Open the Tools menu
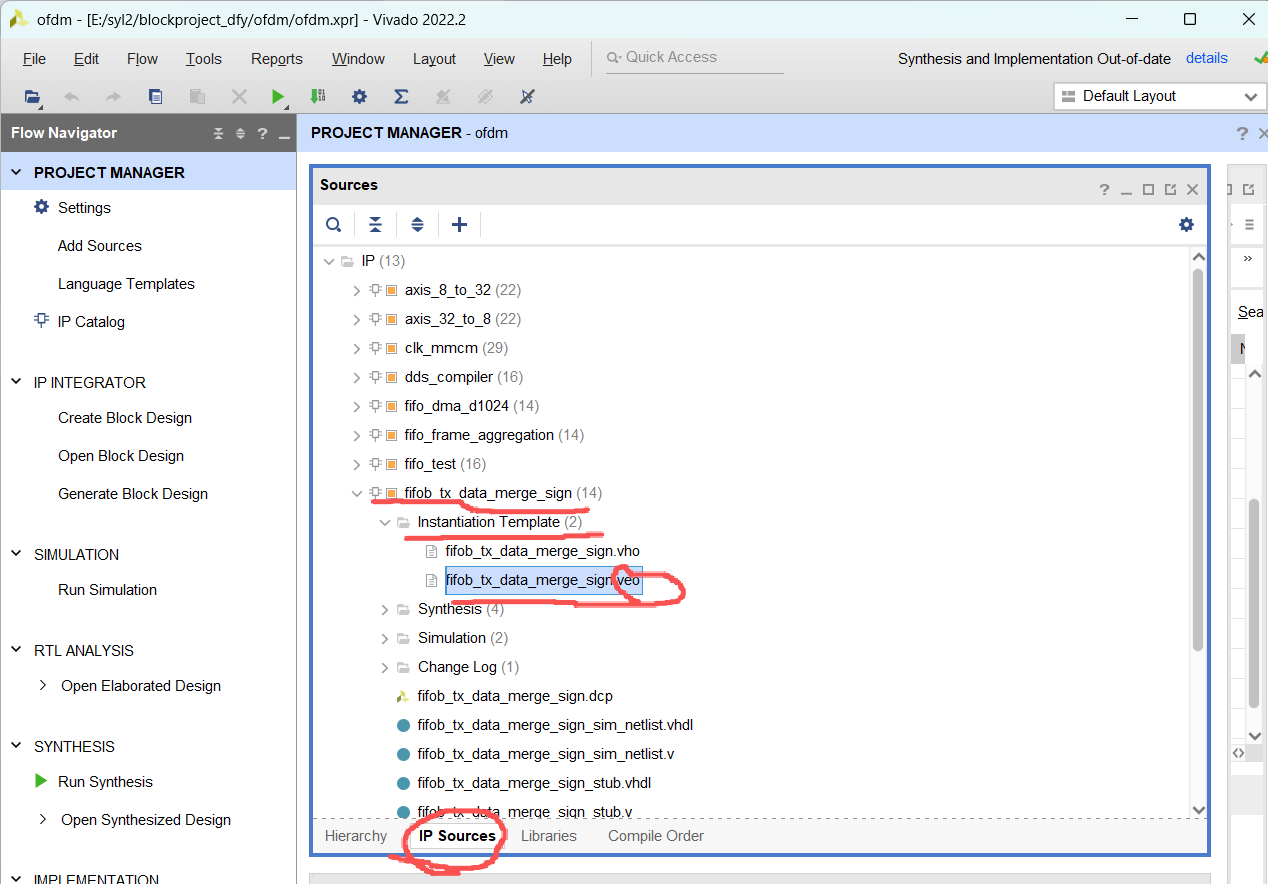Viewport: 1268px width, 884px height. pyautogui.click(x=203, y=59)
